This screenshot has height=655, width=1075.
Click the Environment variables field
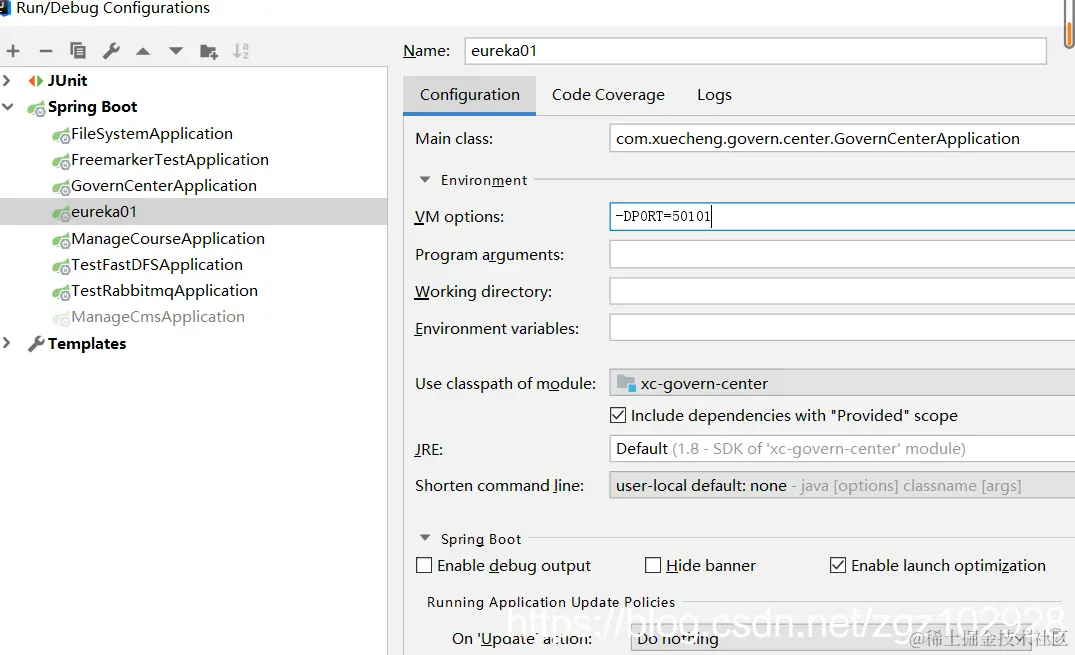842,328
